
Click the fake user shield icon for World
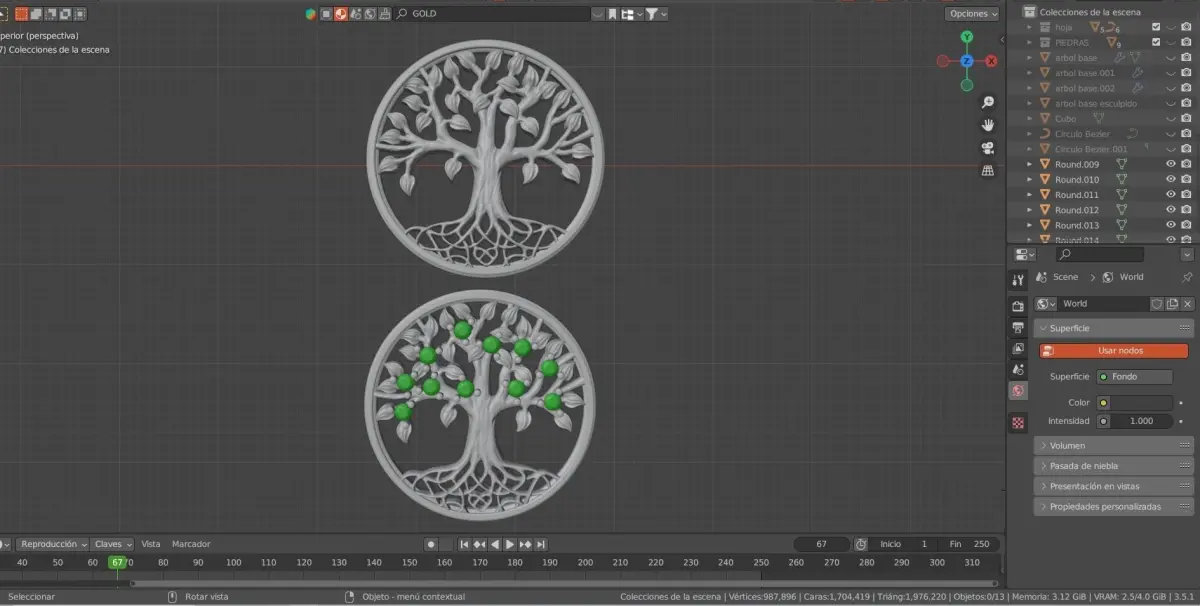coord(1157,304)
